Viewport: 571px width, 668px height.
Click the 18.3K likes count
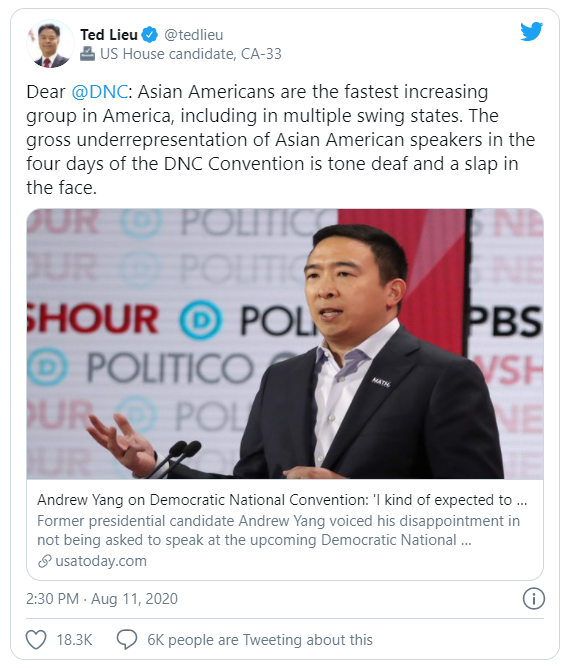(74, 640)
